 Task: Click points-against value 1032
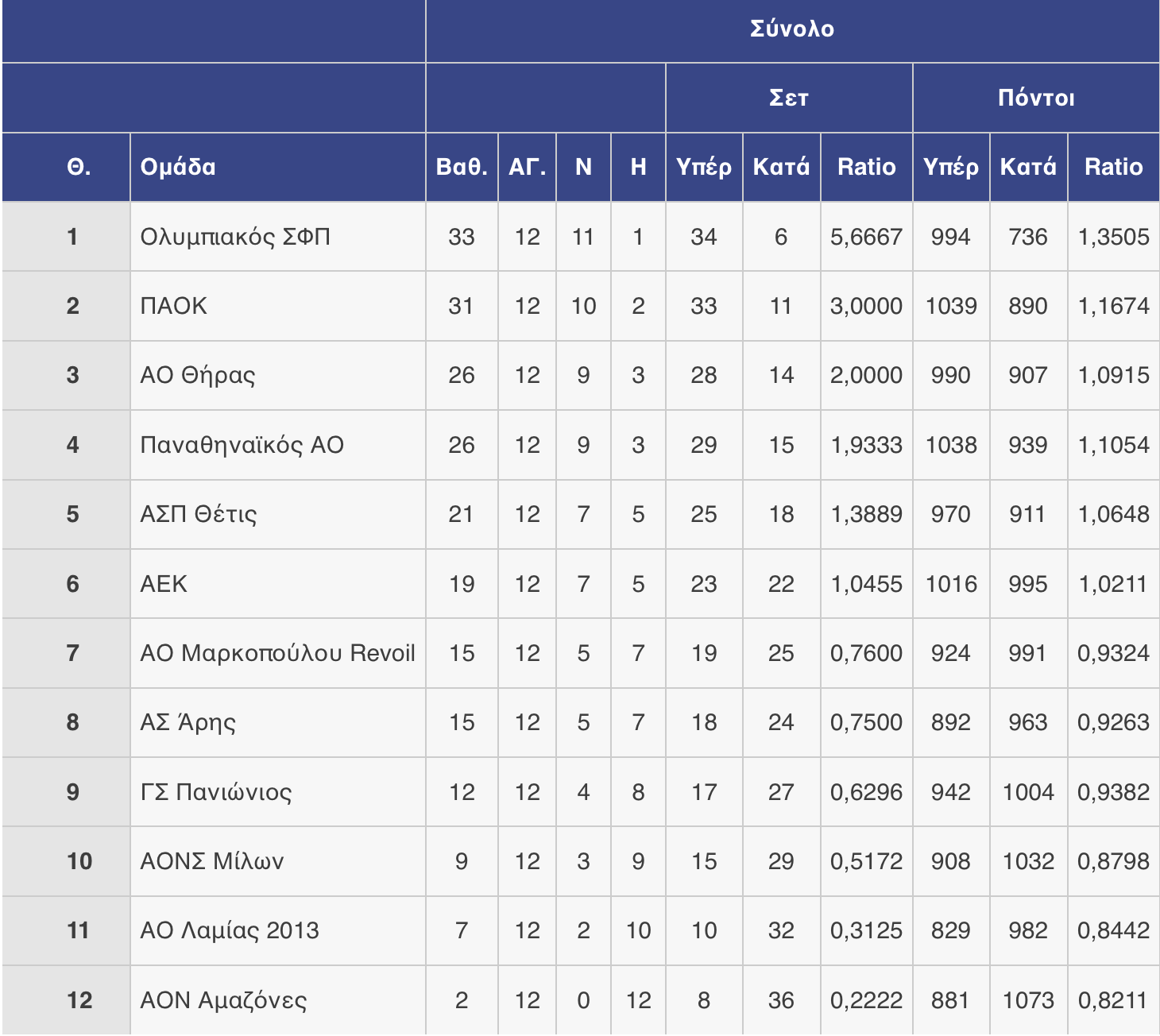pos(1028,861)
